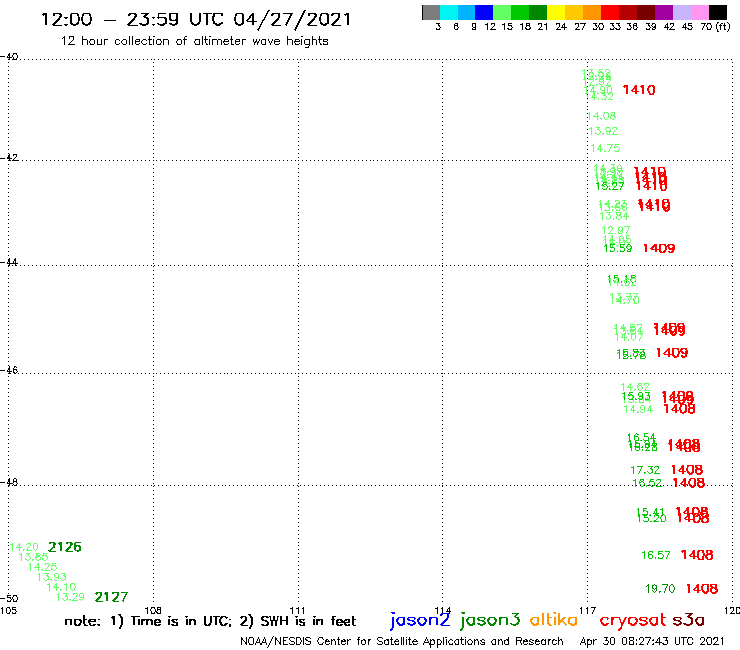Select the yellow swatch in the color scale
Image resolution: width=740 pixels, height=650 pixels.
[x=556, y=12]
